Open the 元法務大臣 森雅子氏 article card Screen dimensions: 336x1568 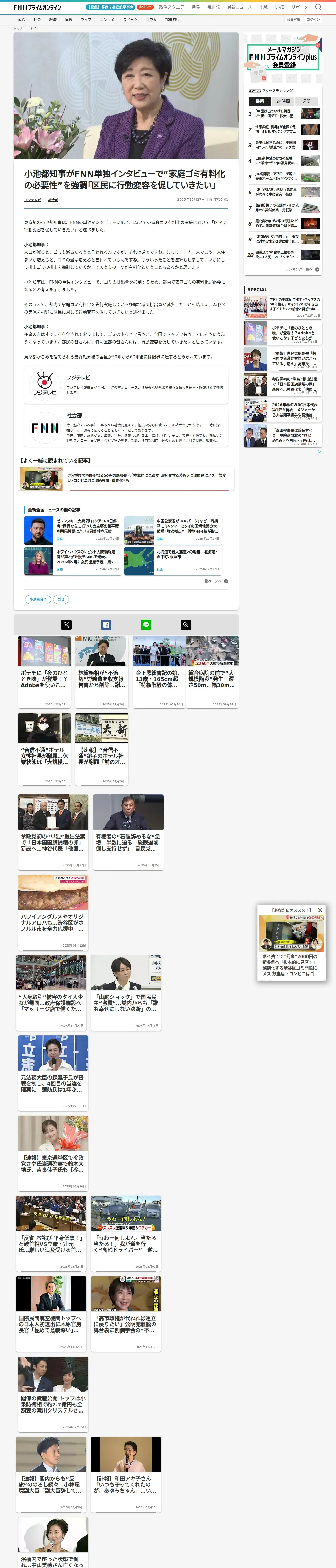point(53,1073)
